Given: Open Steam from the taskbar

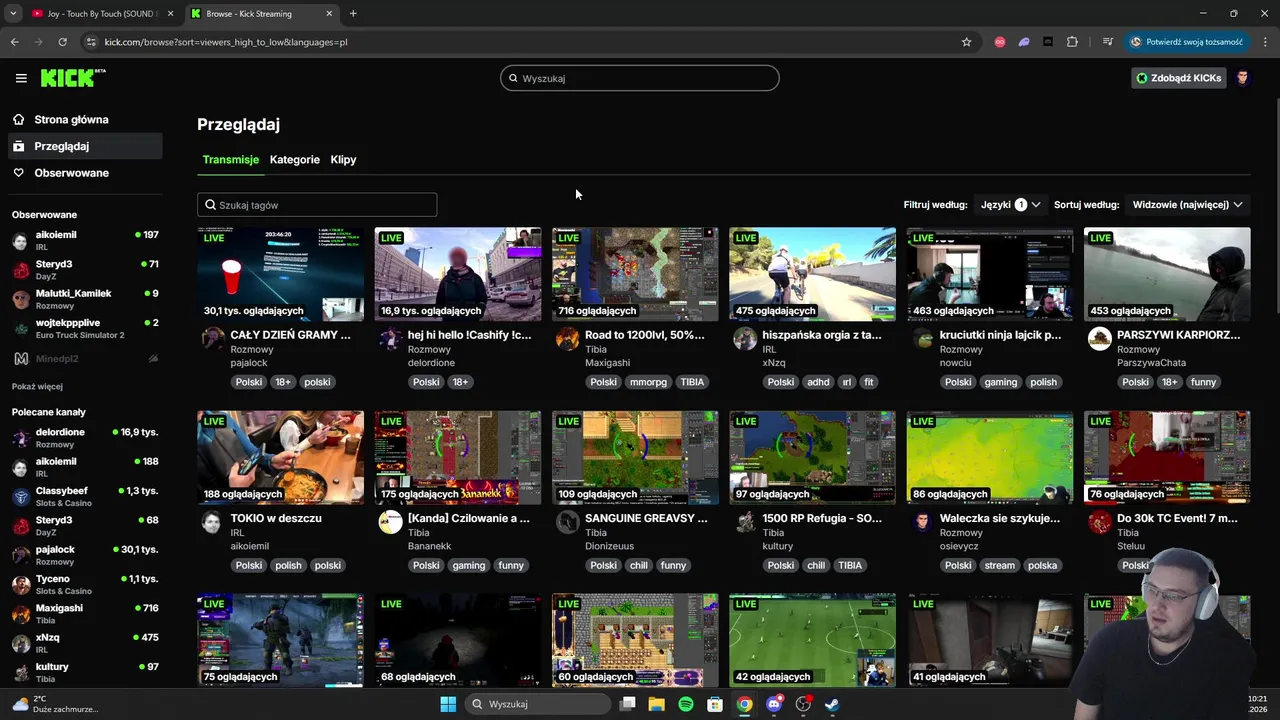Looking at the screenshot, I should click(x=832, y=704).
